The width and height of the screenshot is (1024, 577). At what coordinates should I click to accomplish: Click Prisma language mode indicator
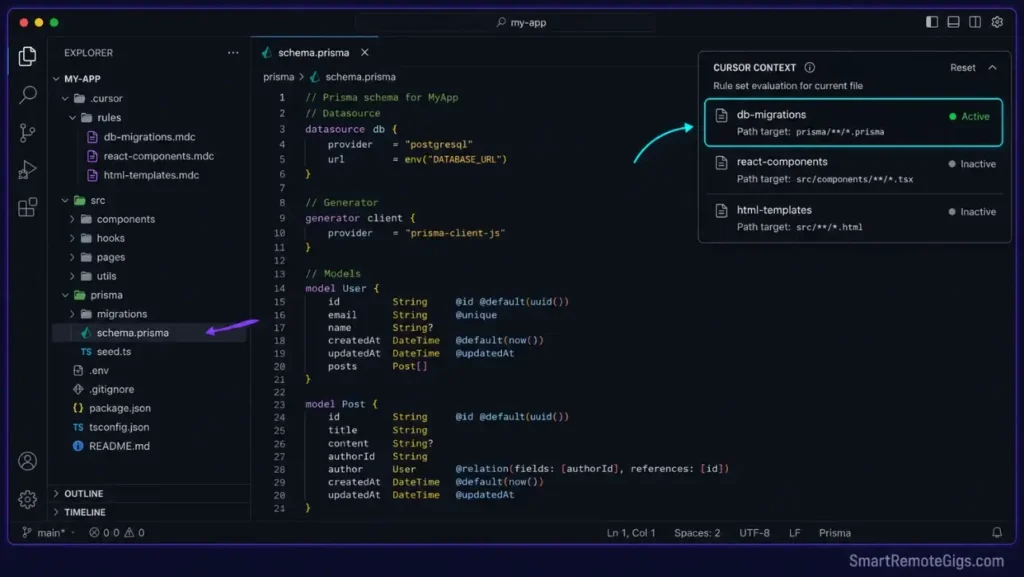click(835, 533)
